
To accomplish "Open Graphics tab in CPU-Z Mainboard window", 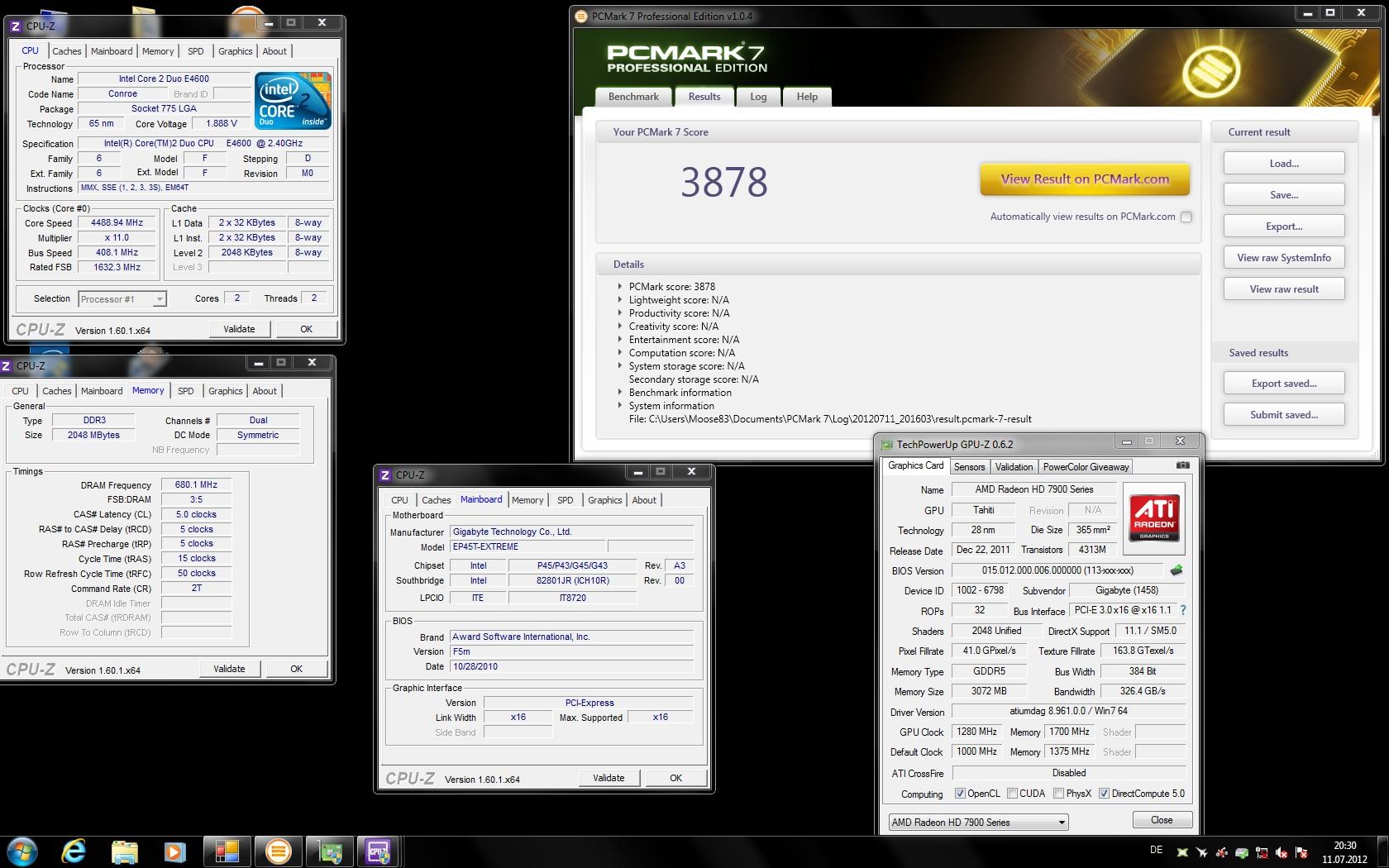I will pos(604,500).
